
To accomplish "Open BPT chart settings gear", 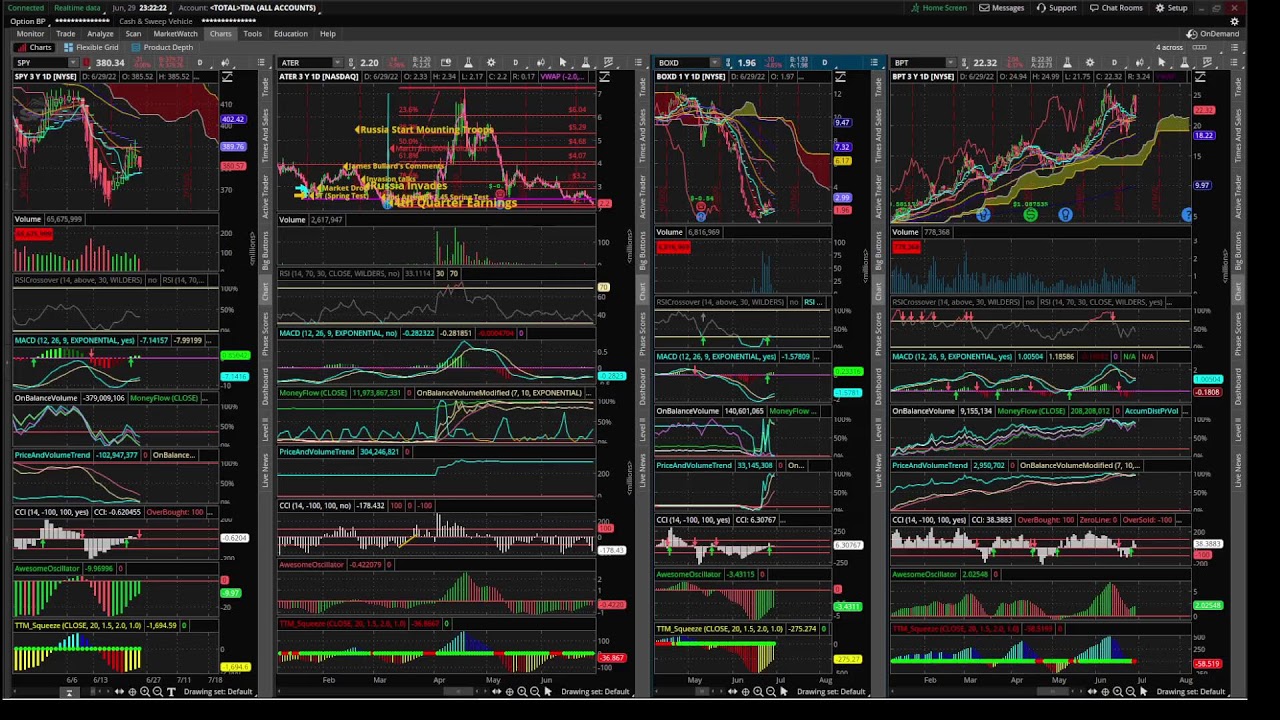I will [x=1090, y=63].
